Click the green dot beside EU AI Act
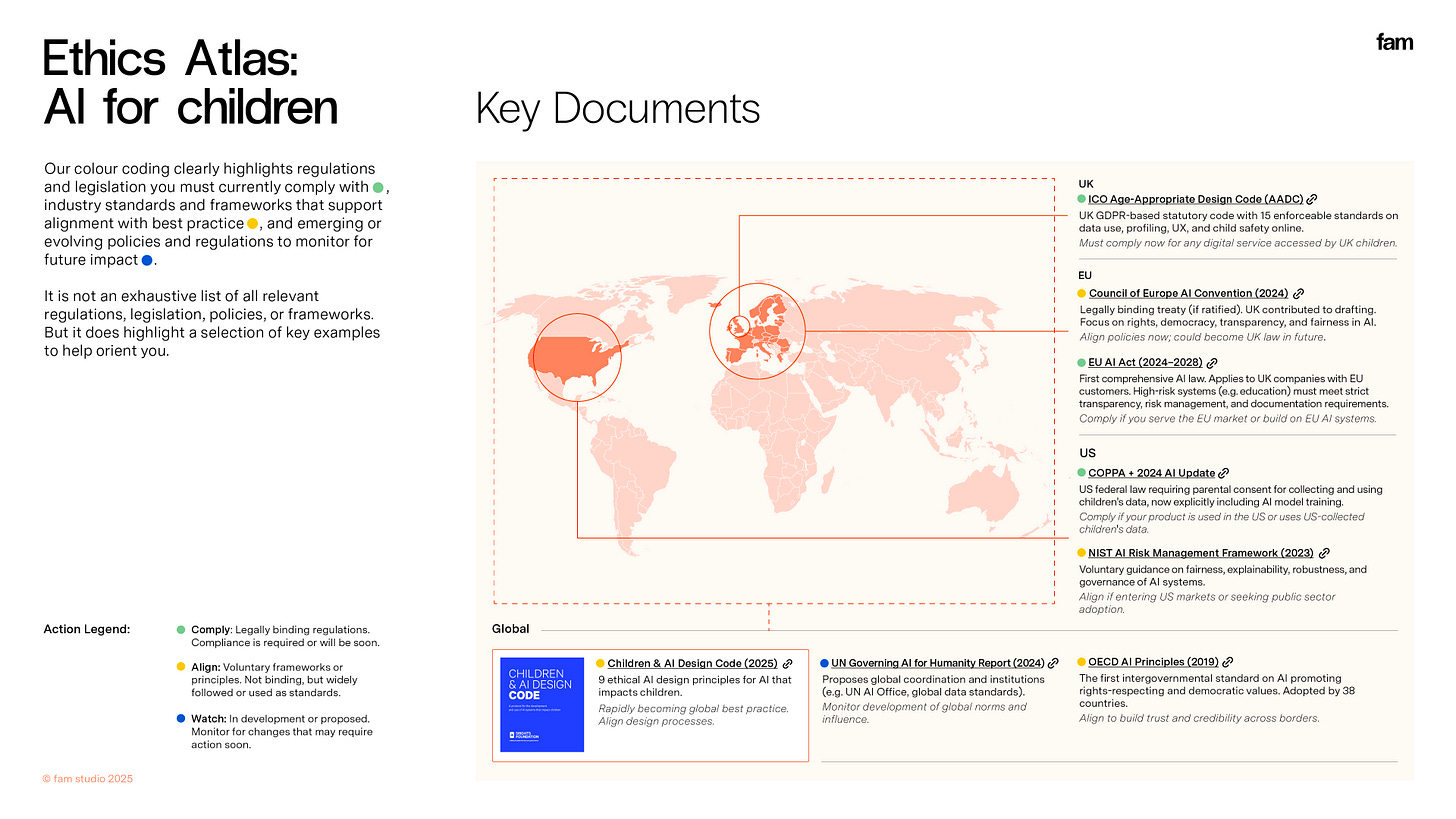The width and height of the screenshot is (1456, 819). (1082, 362)
